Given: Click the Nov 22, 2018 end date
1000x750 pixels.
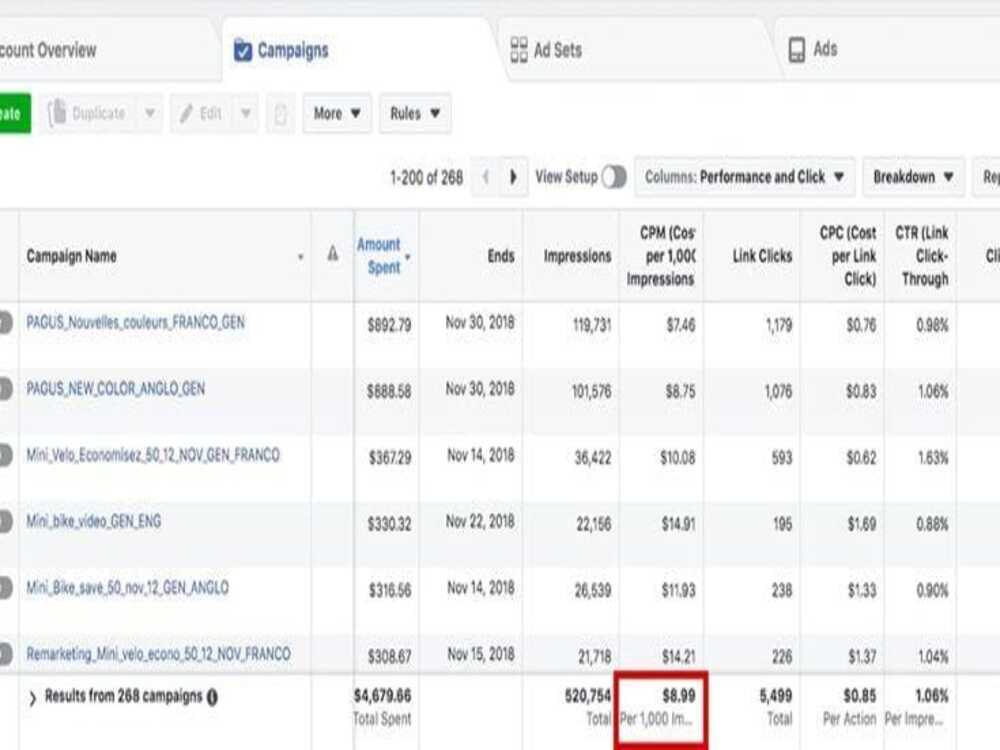Looking at the screenshot, I should pos(480,522).
